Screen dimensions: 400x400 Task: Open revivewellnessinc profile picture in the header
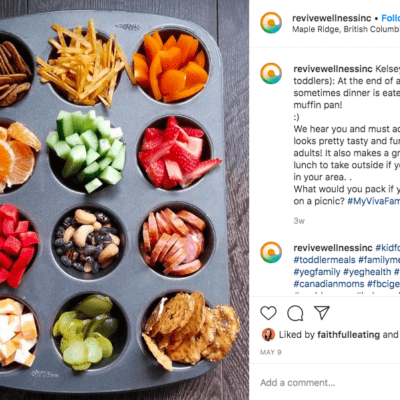(x=271, y=23)
